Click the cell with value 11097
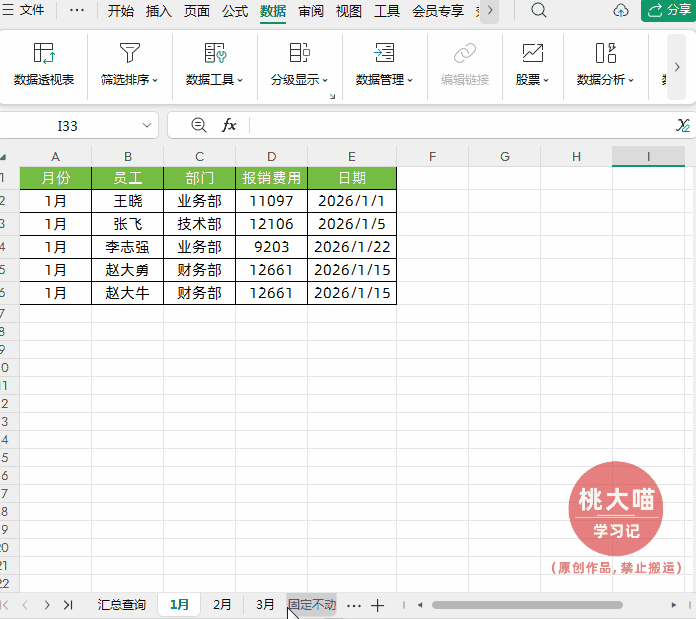This screenshot has height=619, width=696. tap(271, 201)
